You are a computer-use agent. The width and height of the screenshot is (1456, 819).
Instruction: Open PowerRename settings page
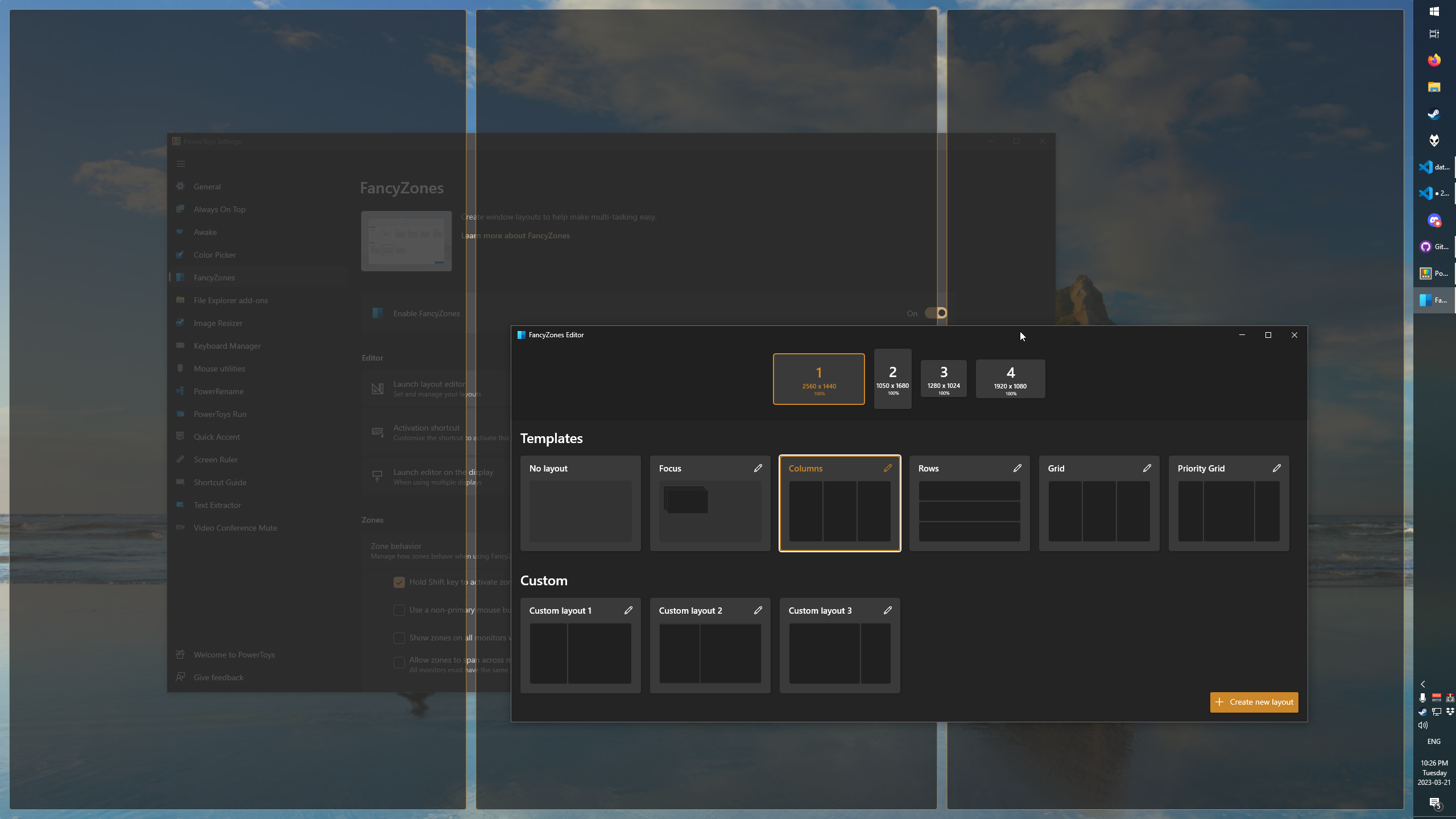258,391
